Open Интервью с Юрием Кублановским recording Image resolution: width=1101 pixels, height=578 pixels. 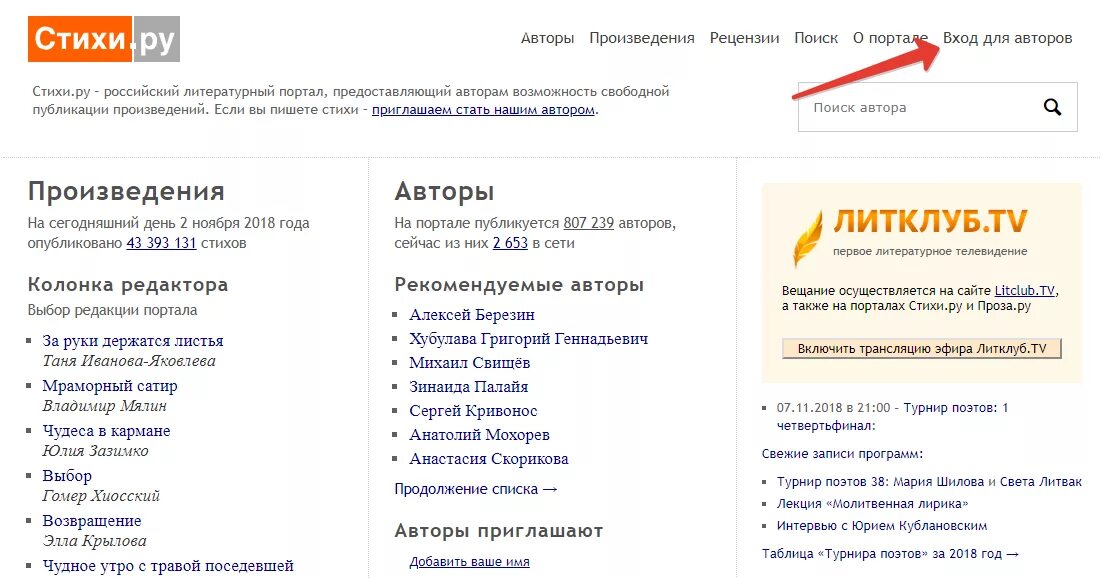pyautogui.click(x=881, y=525)
